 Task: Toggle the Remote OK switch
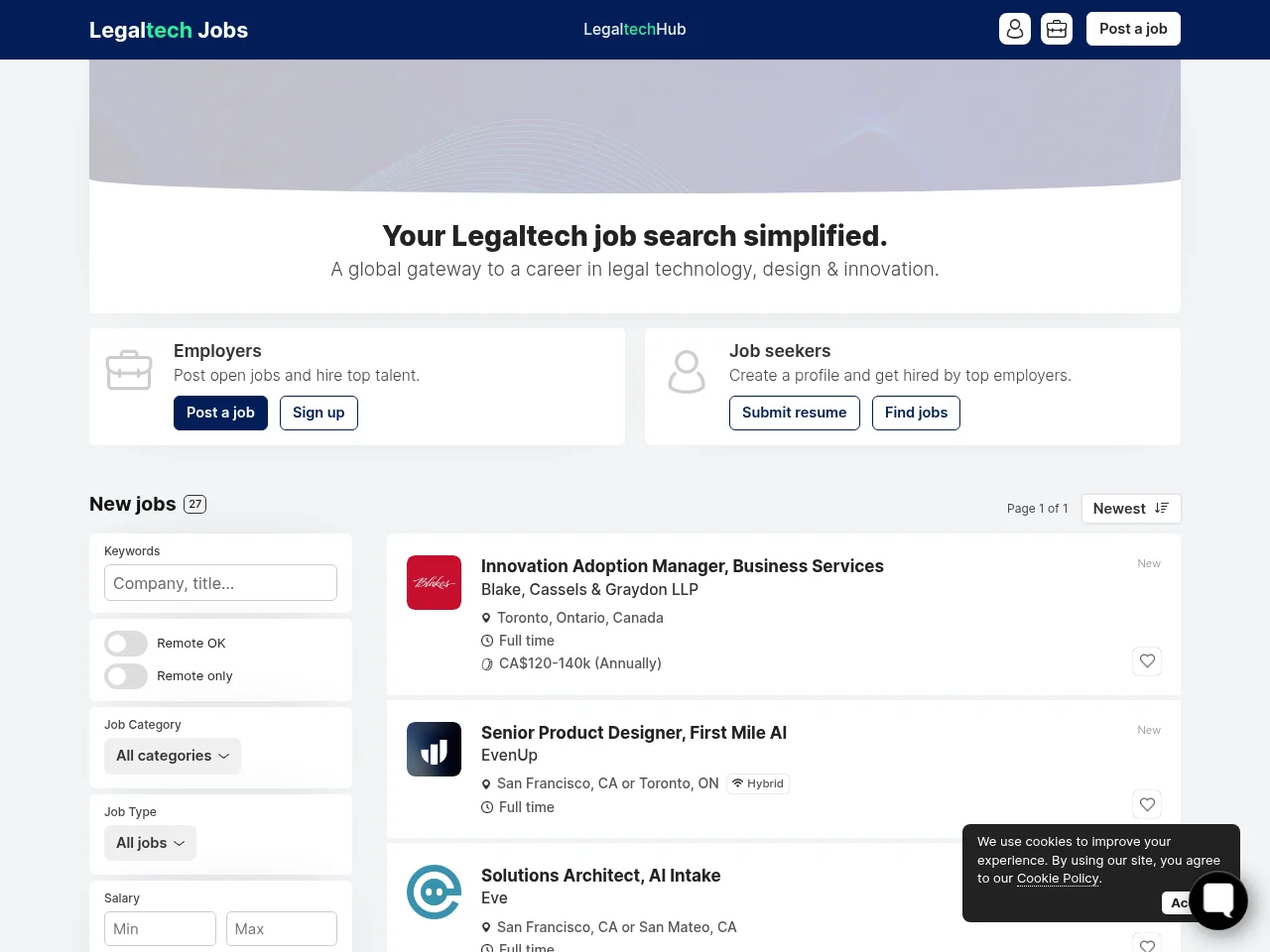tap(126, 644)
